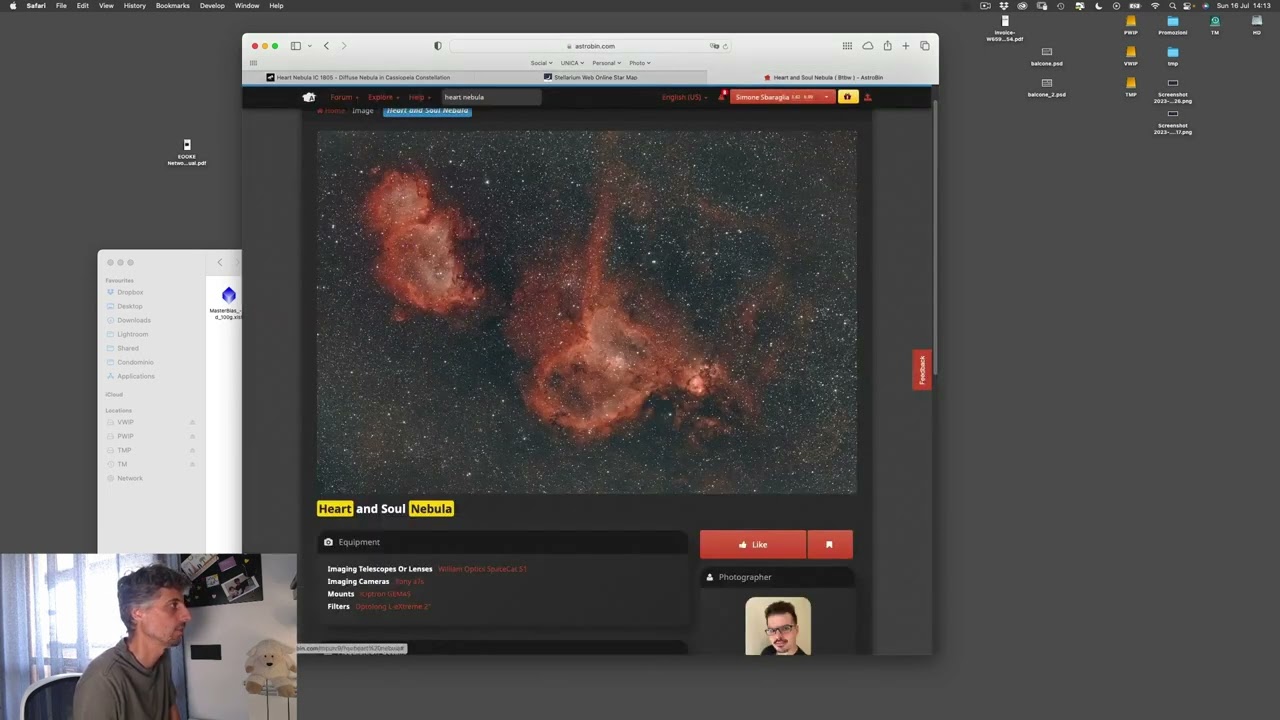Select Downloads in the Finder sidebar
The image size is (1280, 720).
tap(134, 320)
